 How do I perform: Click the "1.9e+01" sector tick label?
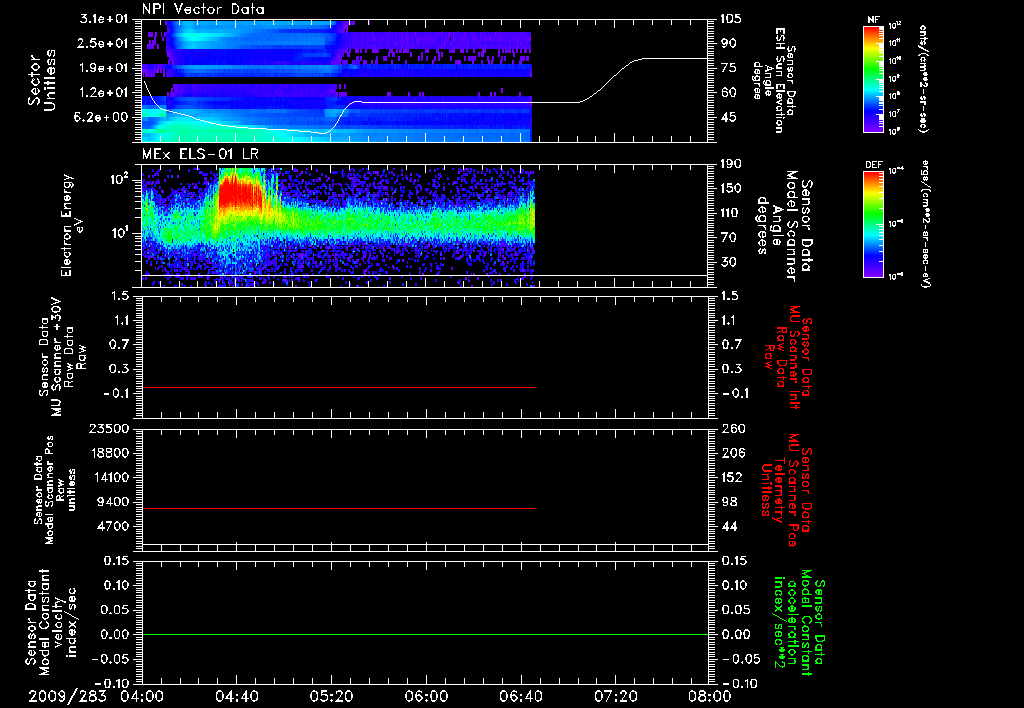(x=105, y=68)
